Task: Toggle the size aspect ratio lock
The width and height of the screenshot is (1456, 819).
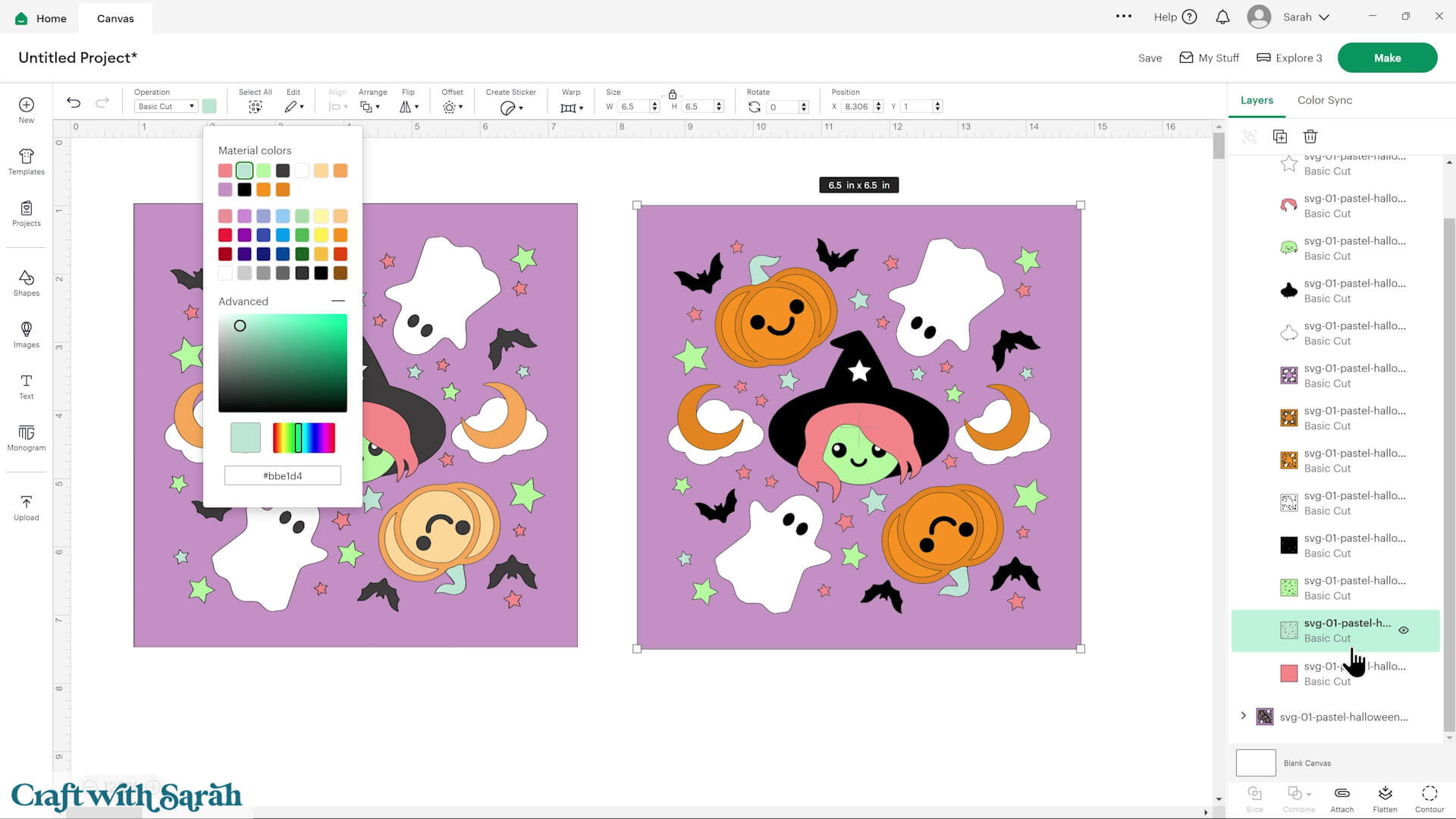Action: [672, 95]
